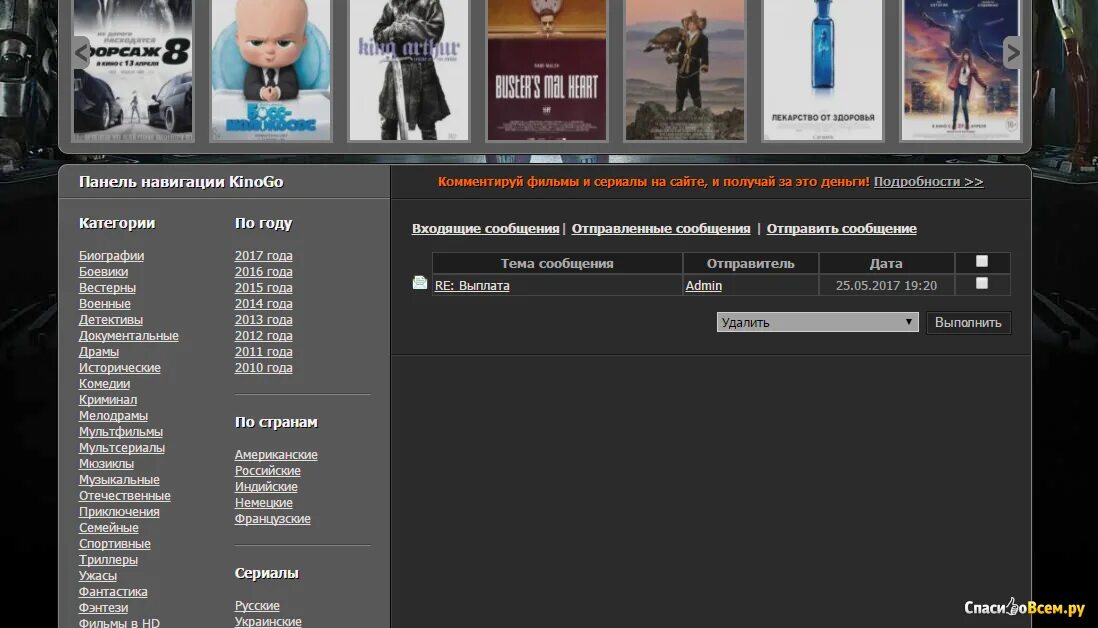Select the Мультсериалы category
Viewport: 1098px width, 628px height.
pos(122,448)
